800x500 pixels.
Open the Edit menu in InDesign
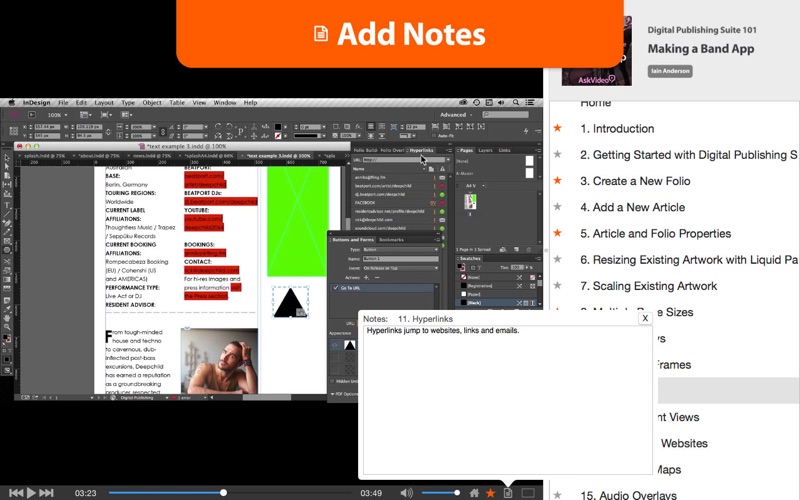pos(81,103)
